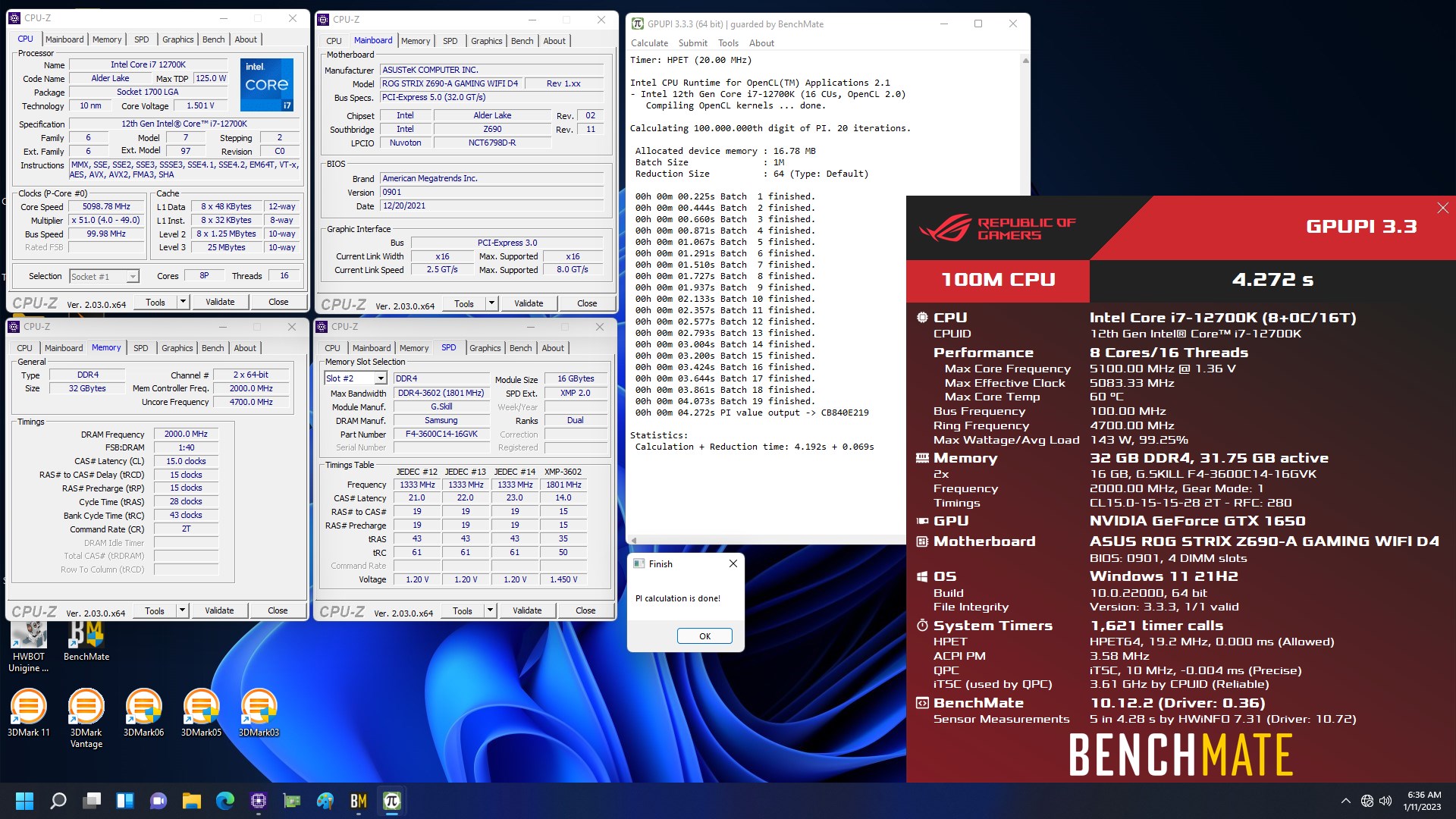Viewport: 1456px width, 819px height.
Task: Launch the 3DMark 11 desktop icon
Action: pos(29,713)
